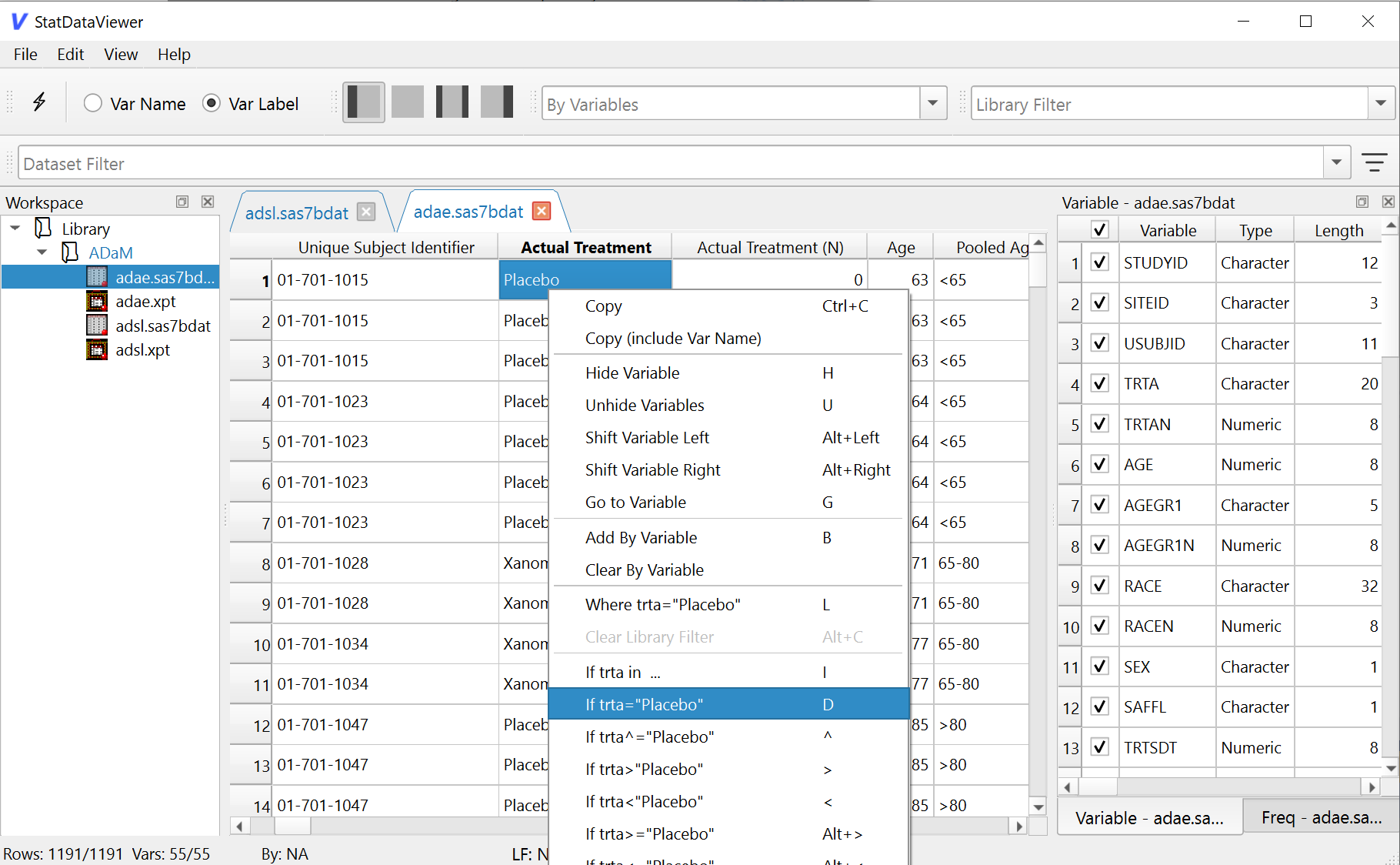Close the Variable panel
Image resolution: width=1400 pixels, height=865 pixels.
[x=1388, y=202]
